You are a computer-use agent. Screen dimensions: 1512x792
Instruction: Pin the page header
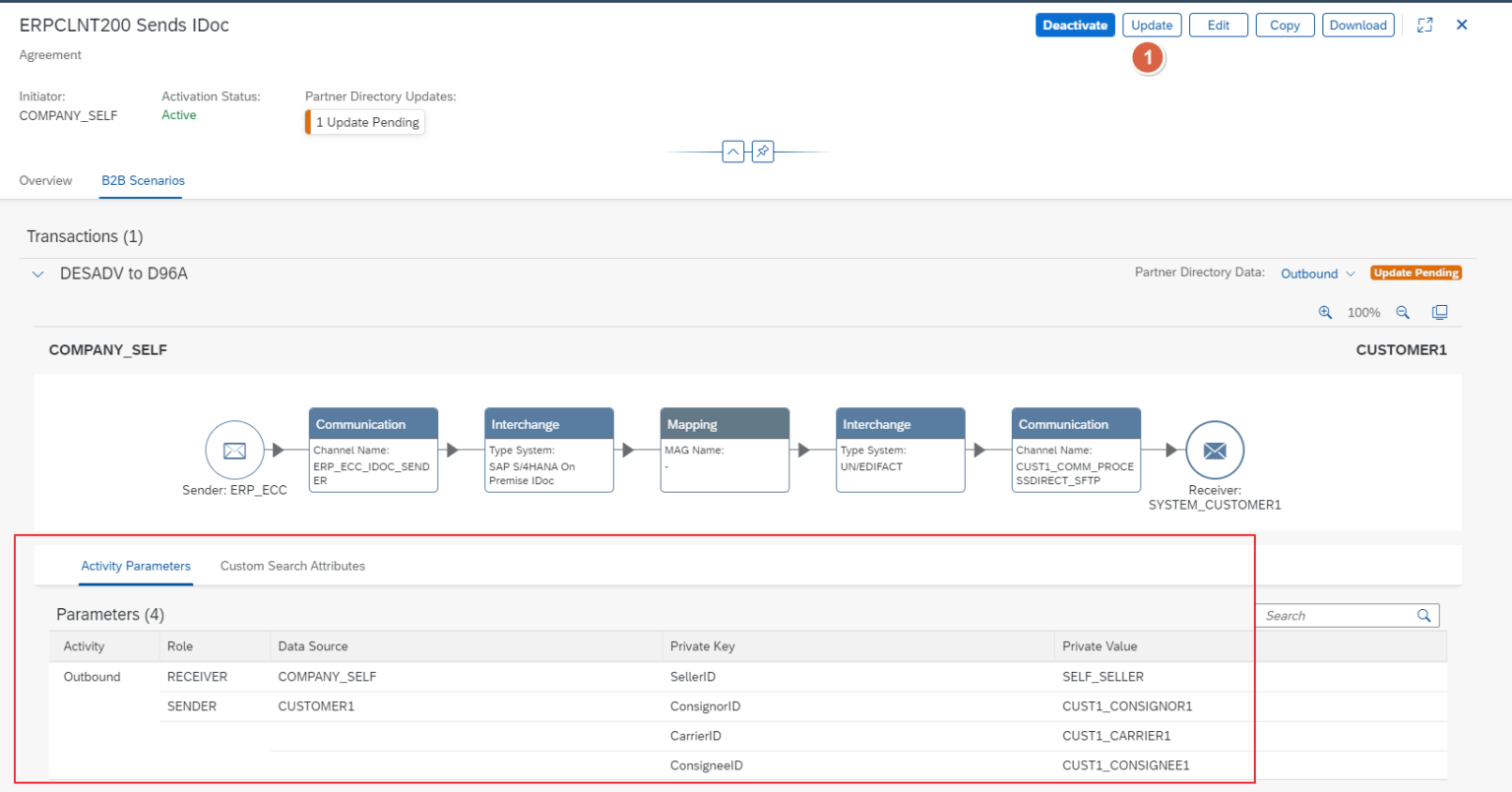click(763, 152)
